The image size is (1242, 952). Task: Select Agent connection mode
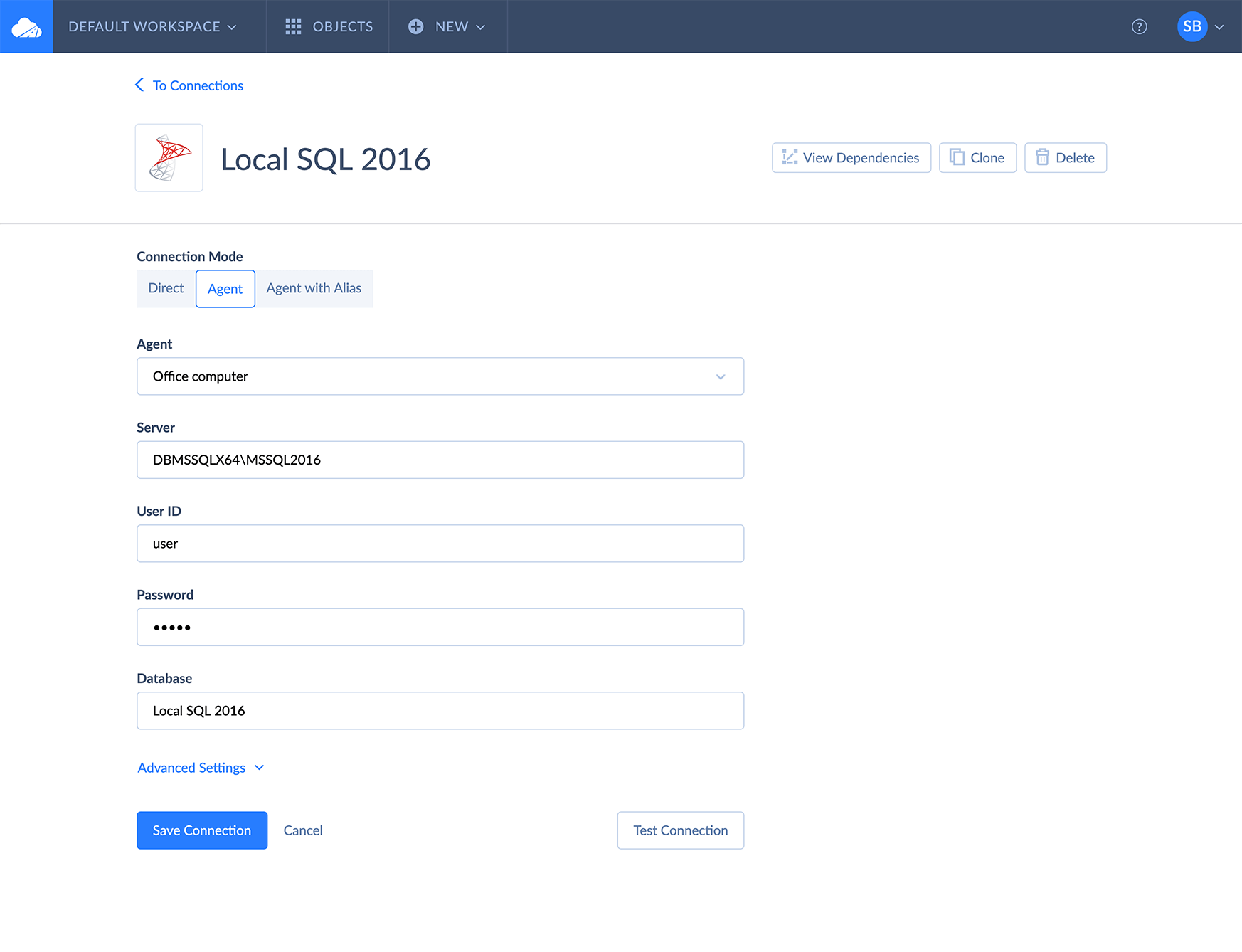click(225, 289)
